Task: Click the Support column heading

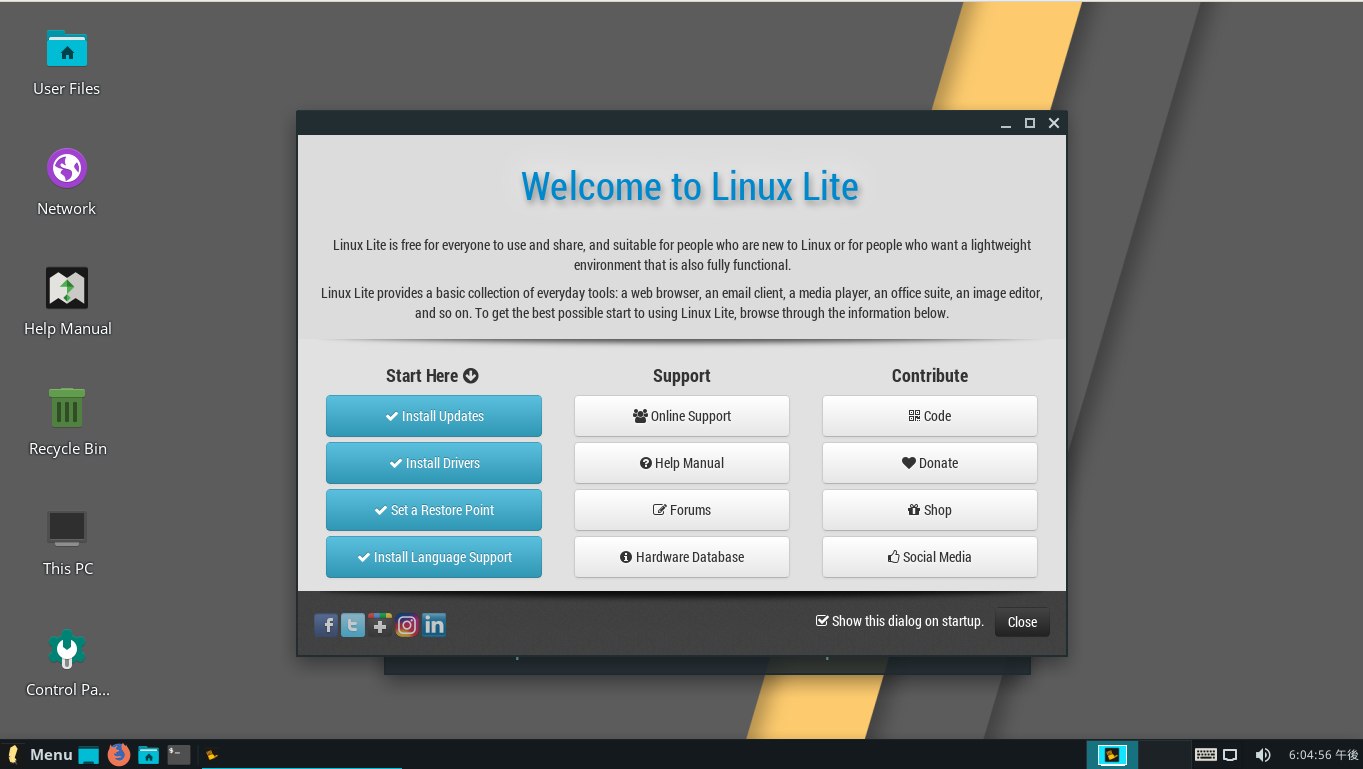Action: pyautogui.click(x=682, y=376)
